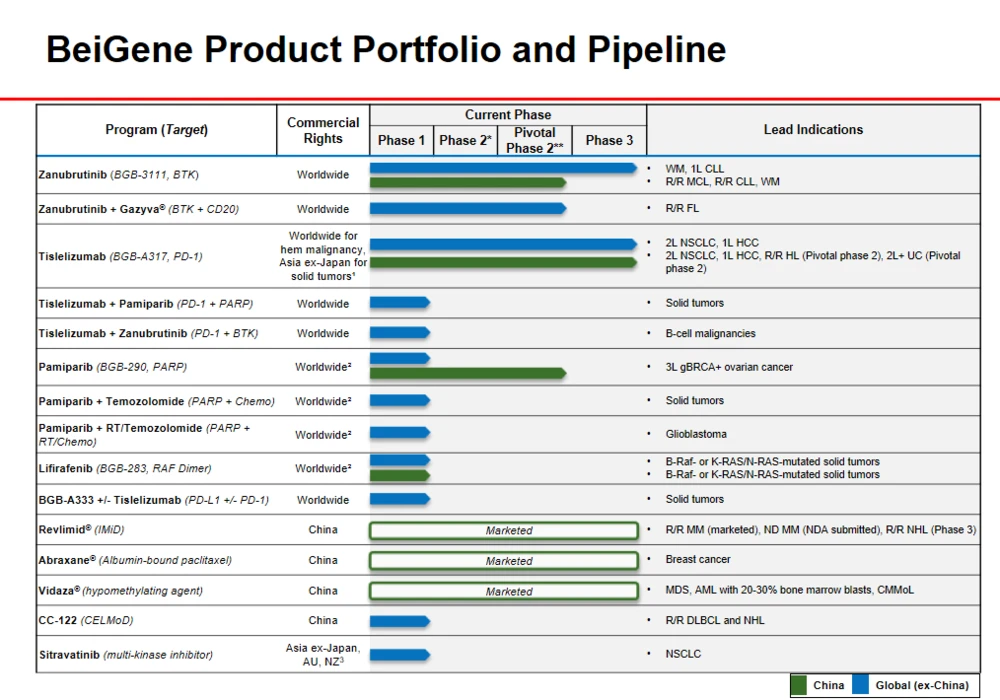The height and width of the screenshot is (700, 1000).
Task: Select the Lead Indications header cell
Action: point(813,130)
